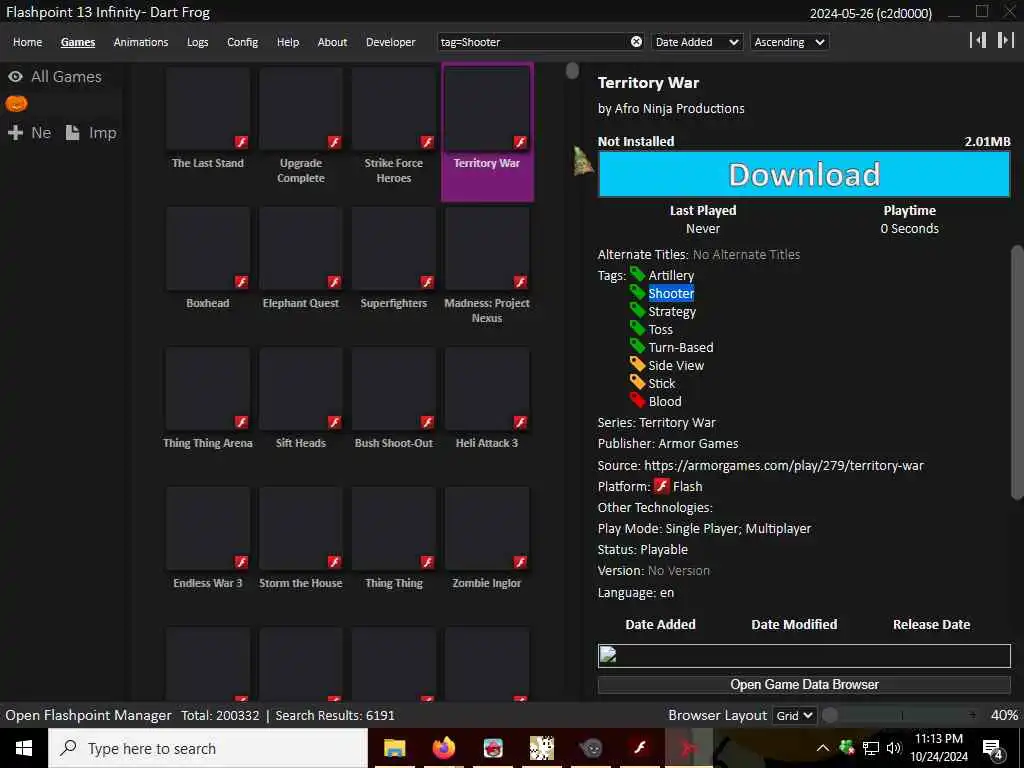Image resolution: width=1024 pixels, height=768 pixels.
Task: Open the Ascending order dropdown
Action: point(790,42)
